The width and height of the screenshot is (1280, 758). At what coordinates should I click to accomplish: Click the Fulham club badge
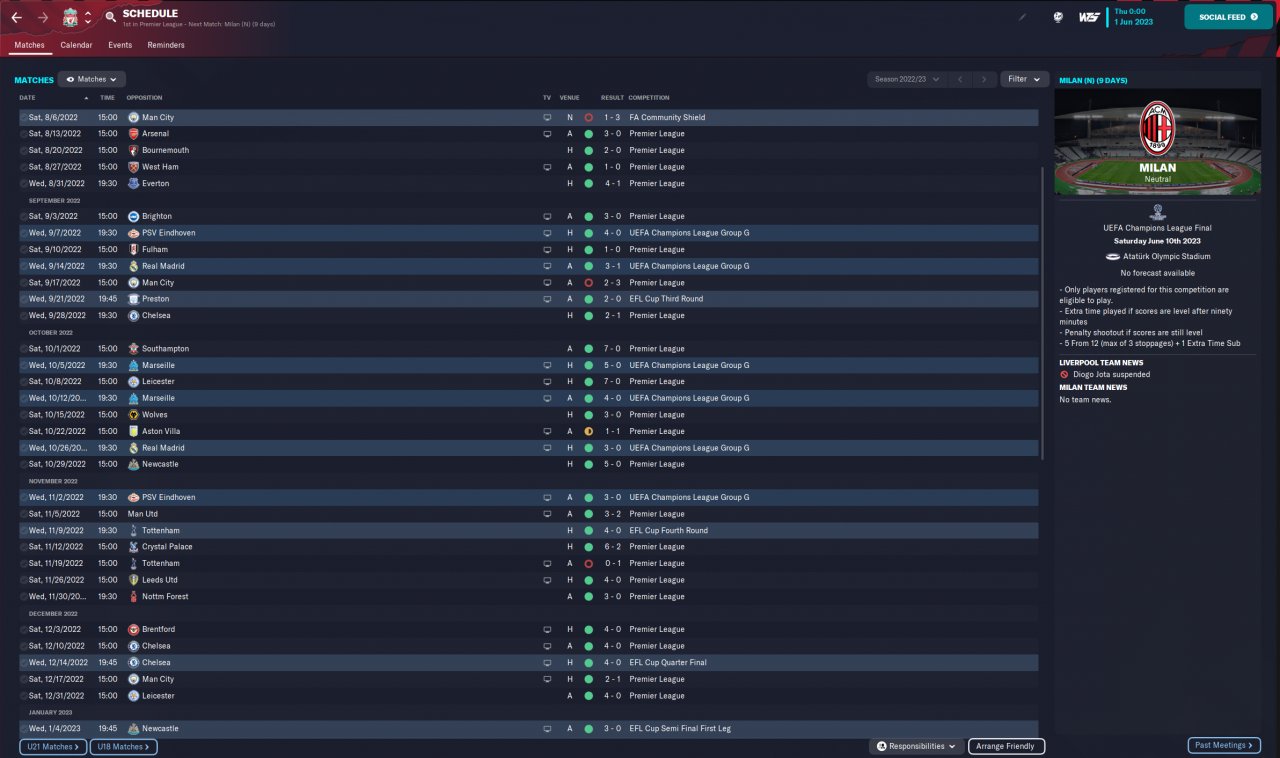pyautogui.click(x=133, y=250)
